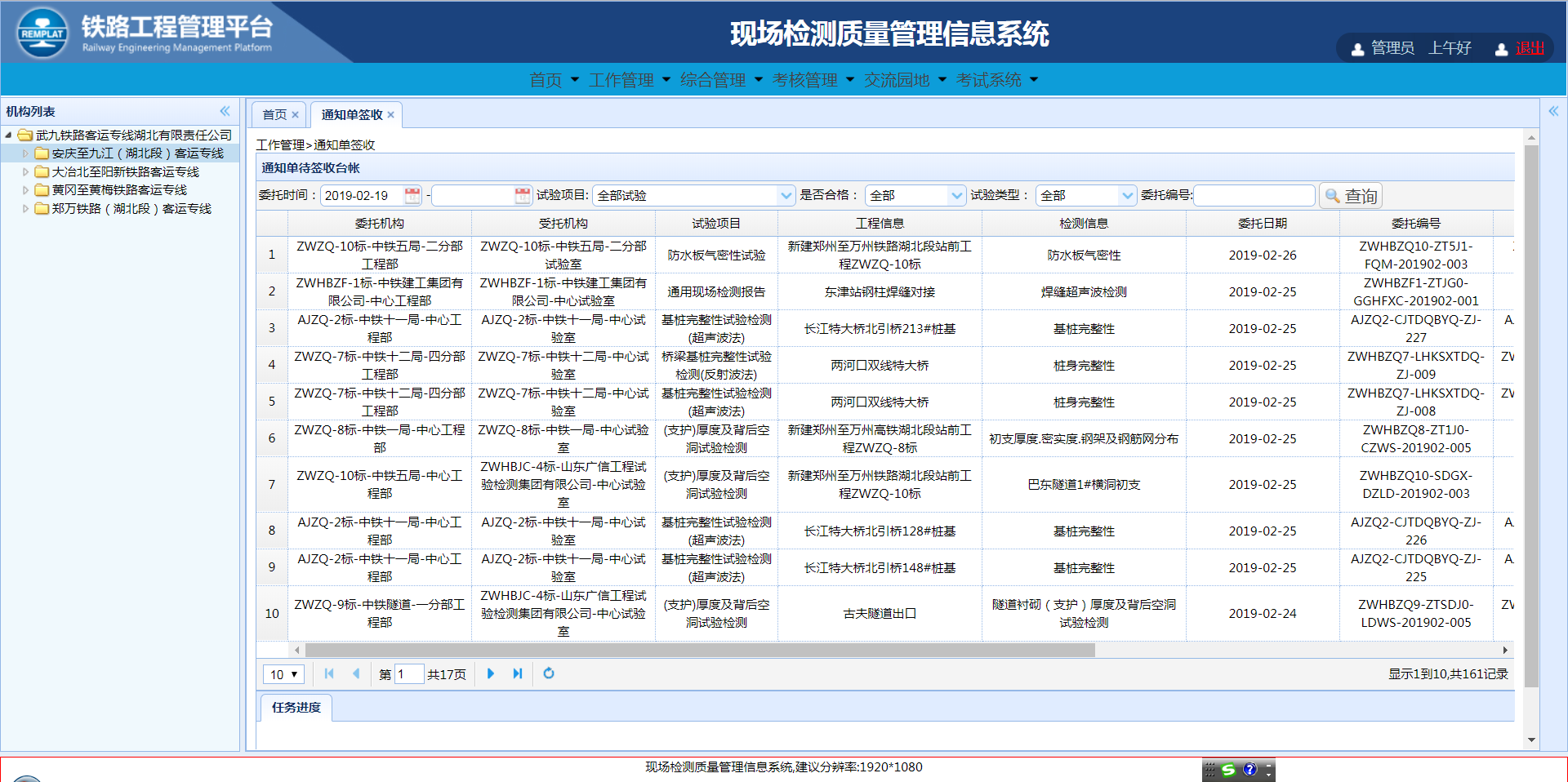
Task: Click the 委托编号 column header
Action: point(1416,224)
